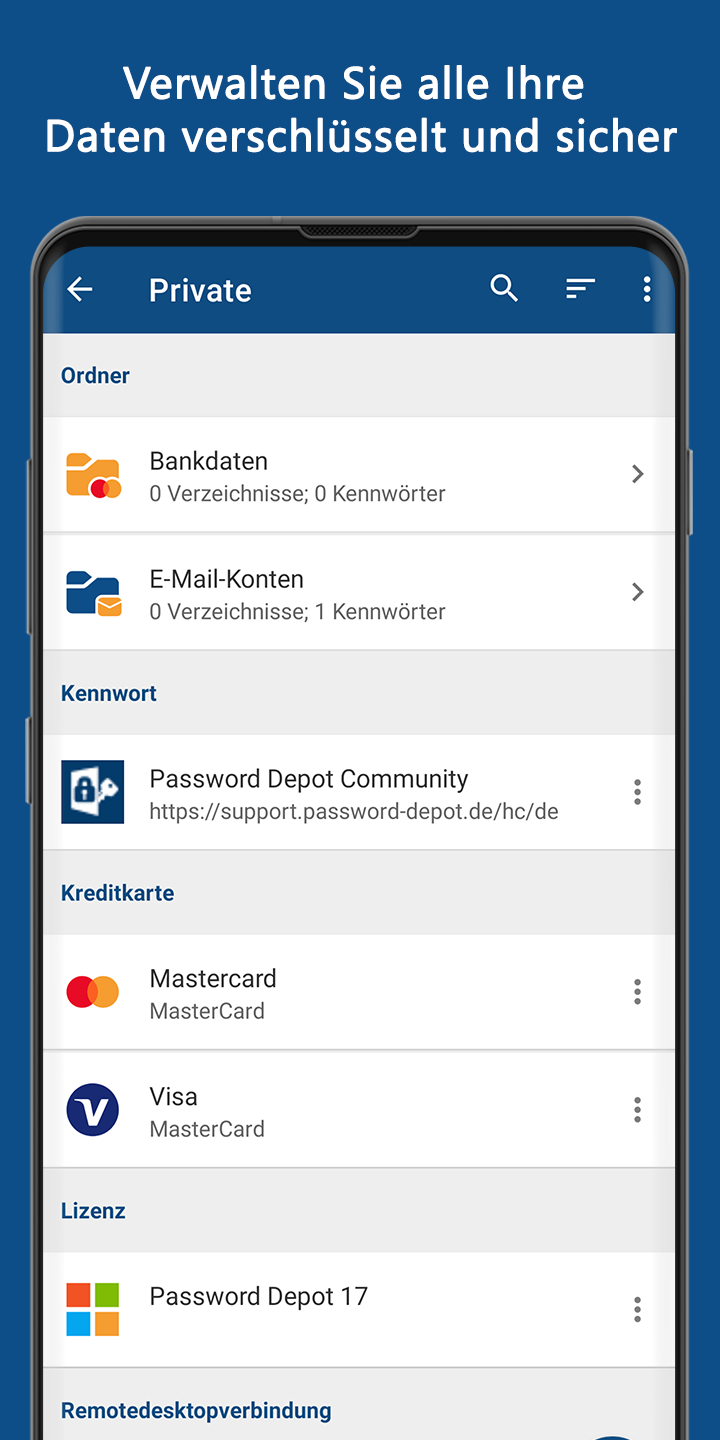The image size is (720, 1440).
Task: Open the search magnifier icon
Action: point(504,289)
